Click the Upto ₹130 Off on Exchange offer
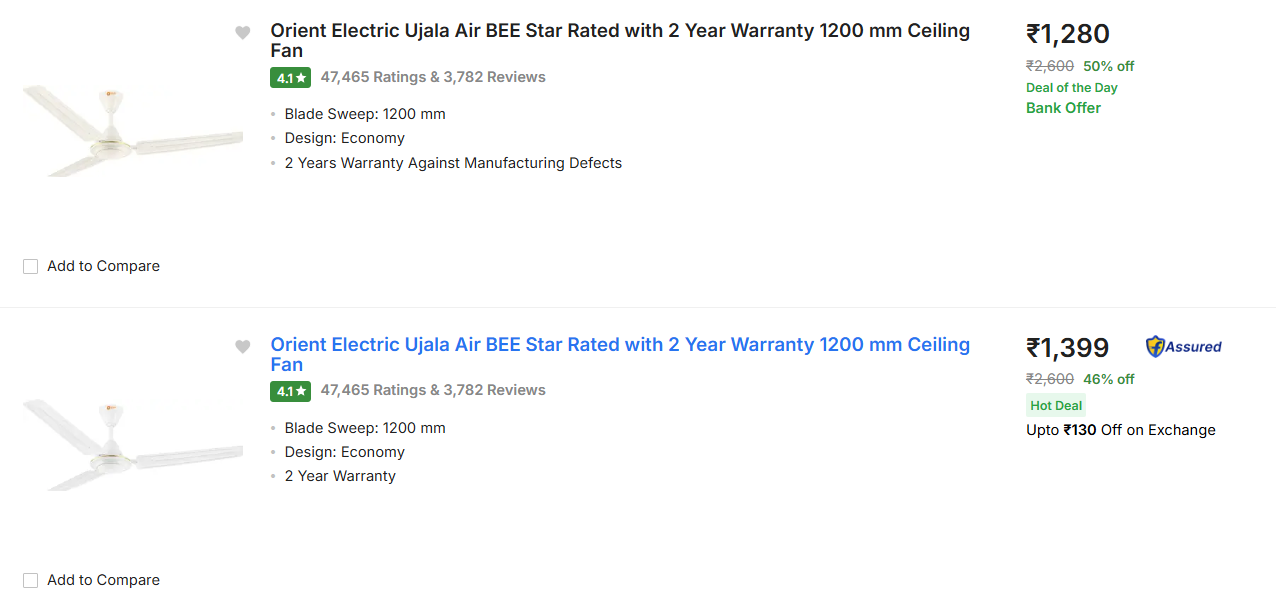Viewport: 1276px width, 606px height. click(1120, 430)
